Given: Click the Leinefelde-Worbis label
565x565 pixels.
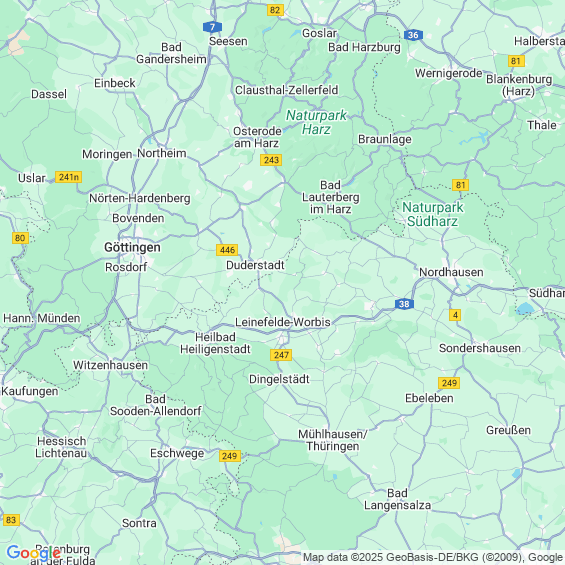Looking at the screenshot, I should pos(282,322).
